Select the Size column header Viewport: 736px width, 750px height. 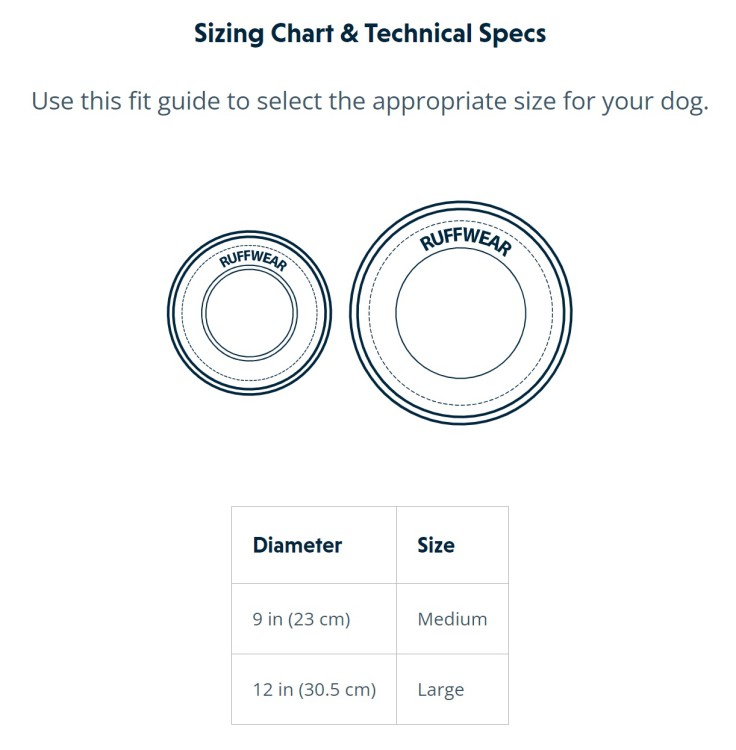tap(452, 545)
